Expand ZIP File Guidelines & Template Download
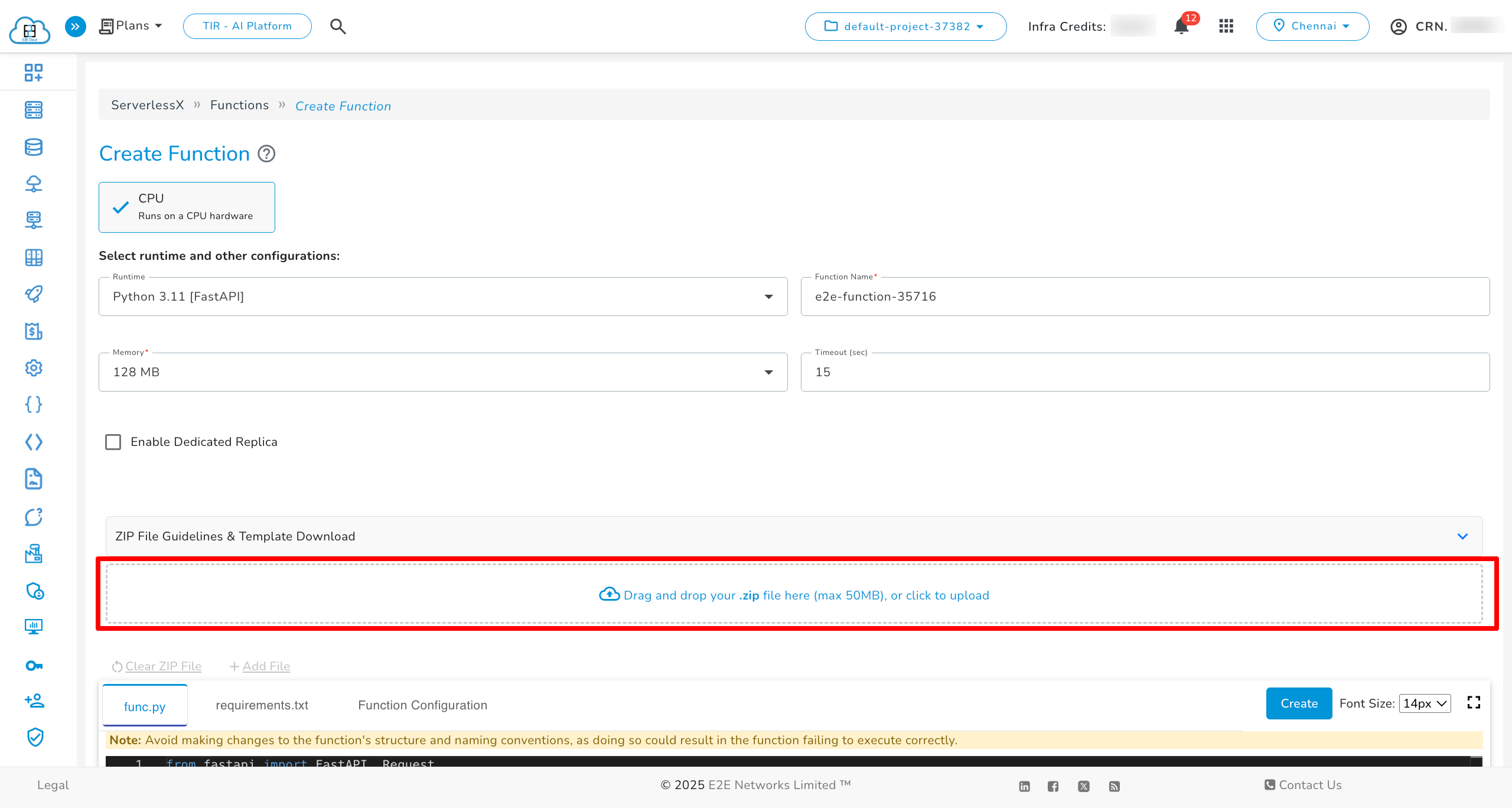 pyautogui.click(x=794, y=536)
